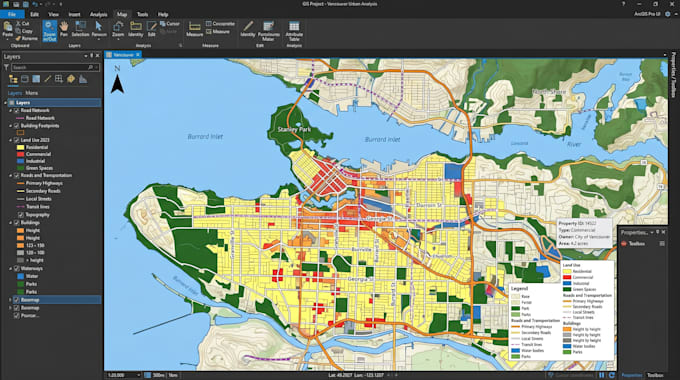This screenshot has height=380, width=680.
Task: Toggle the Waterways layer checkbox
Action: (x=16, y=269)
